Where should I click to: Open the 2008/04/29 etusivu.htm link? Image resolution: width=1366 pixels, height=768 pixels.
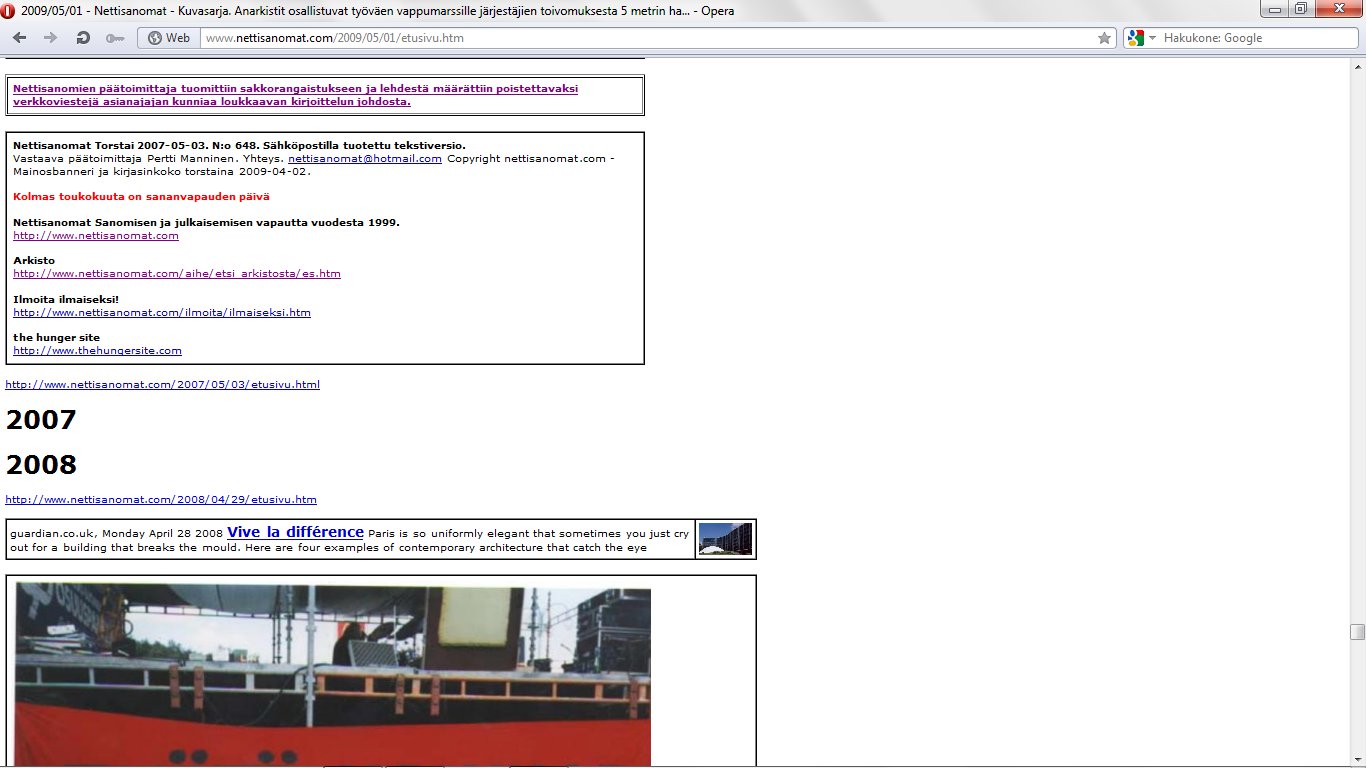[x=160, y=500]
